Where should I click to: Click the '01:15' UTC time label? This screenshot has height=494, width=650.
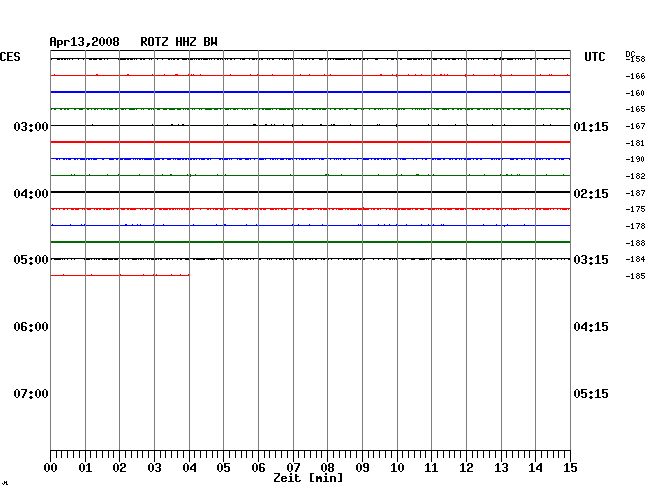591,127
